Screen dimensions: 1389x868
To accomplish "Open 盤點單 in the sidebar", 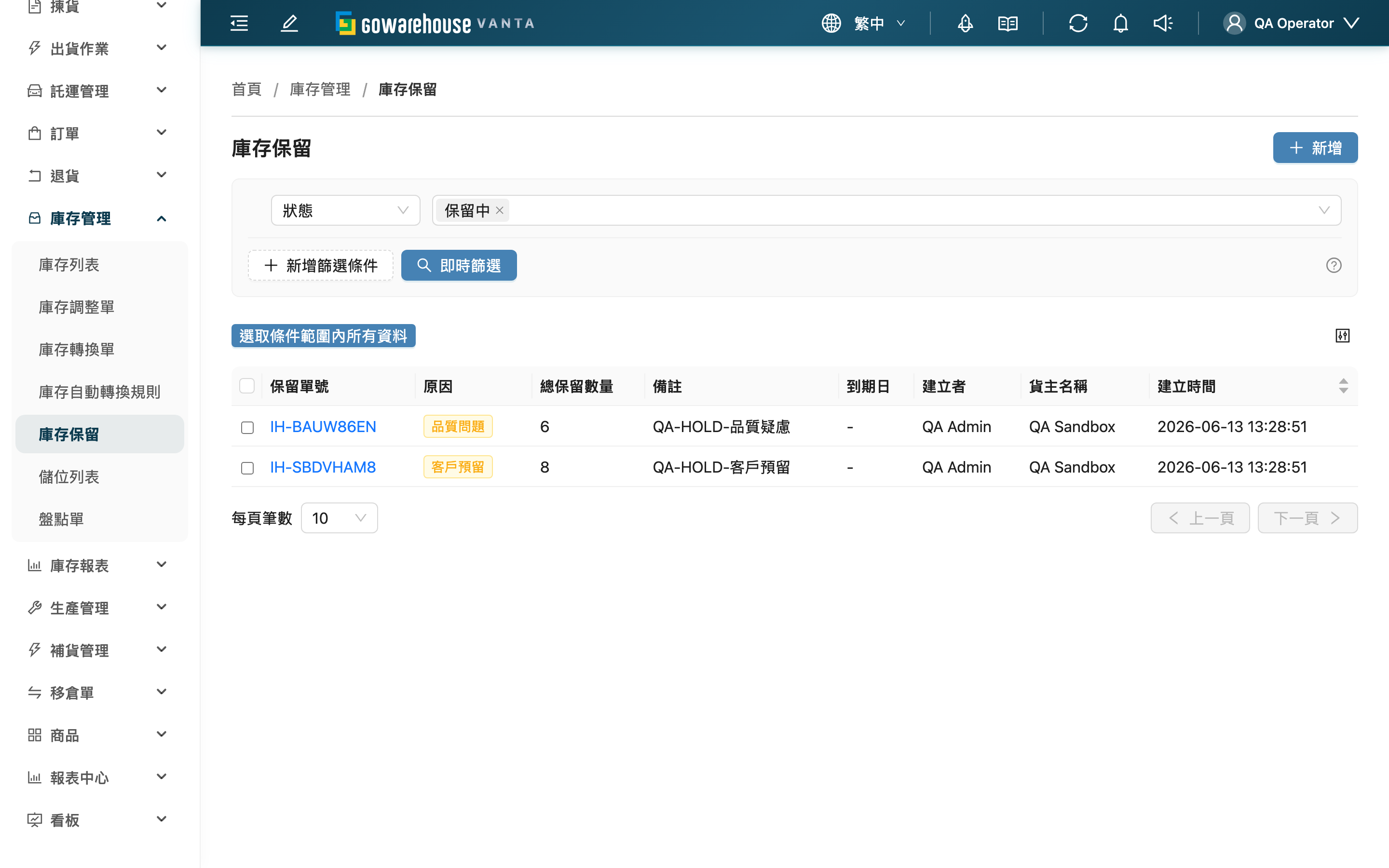I will pyautogui.click(x=100, y=519).
